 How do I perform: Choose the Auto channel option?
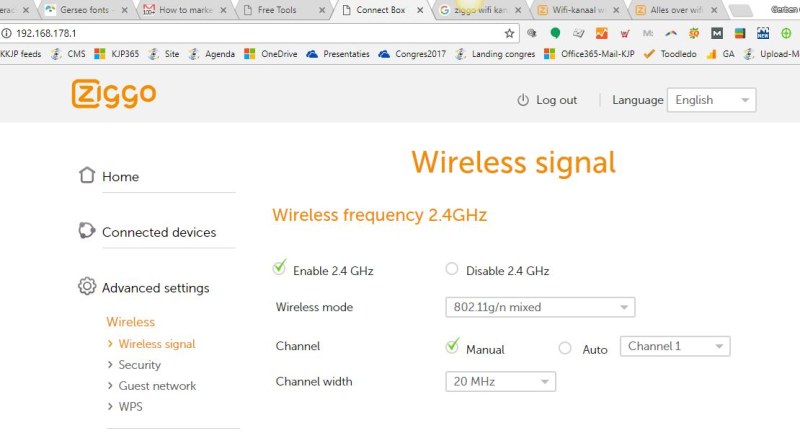click(x=565, y=348)
